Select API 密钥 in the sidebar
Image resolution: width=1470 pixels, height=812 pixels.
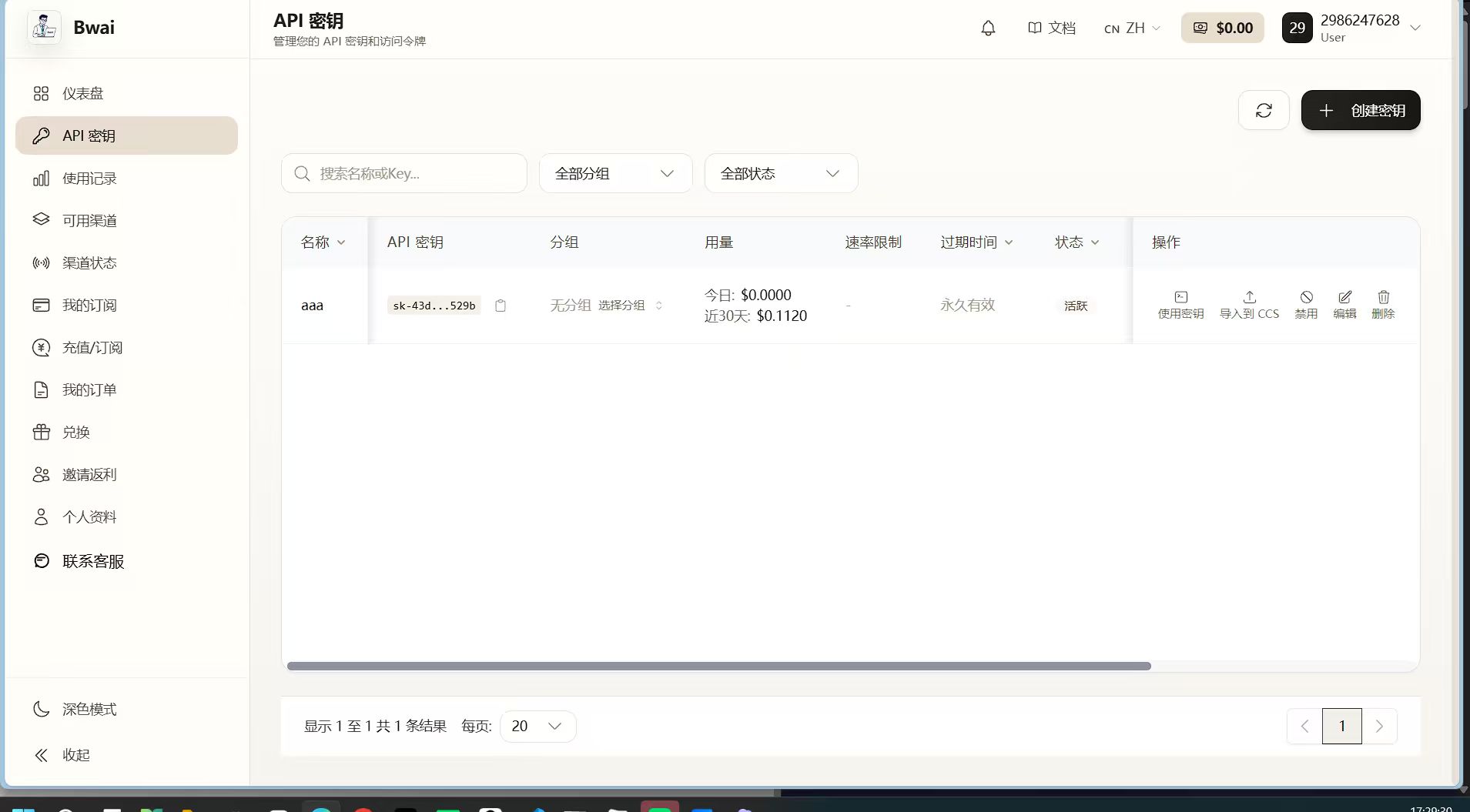point(126,135)
